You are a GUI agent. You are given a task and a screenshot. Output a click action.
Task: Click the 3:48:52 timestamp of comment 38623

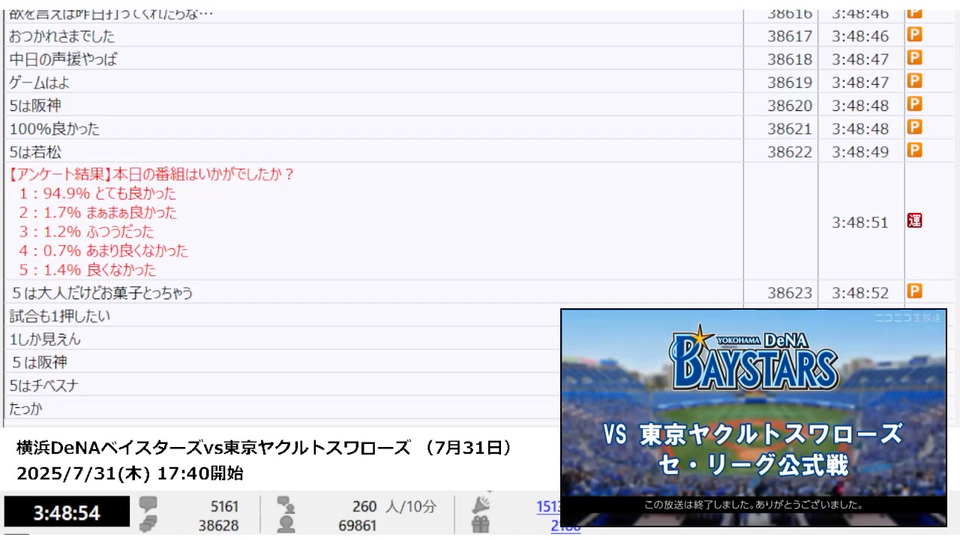(x=860, y=293)
